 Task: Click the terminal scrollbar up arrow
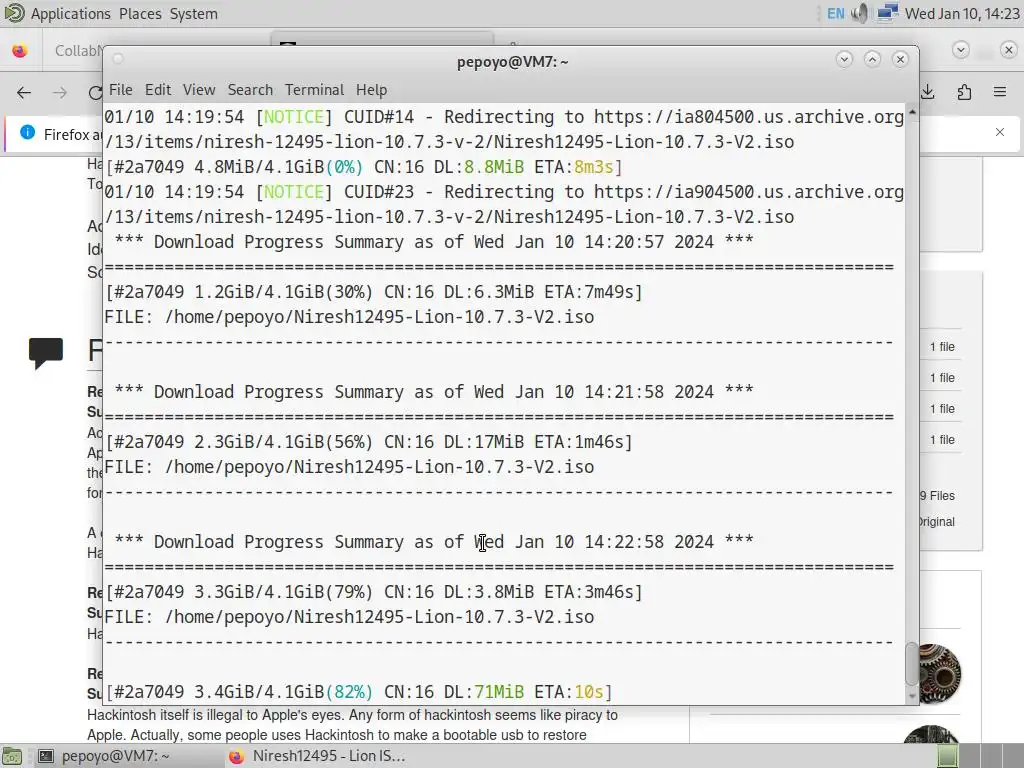pos(912,112)
